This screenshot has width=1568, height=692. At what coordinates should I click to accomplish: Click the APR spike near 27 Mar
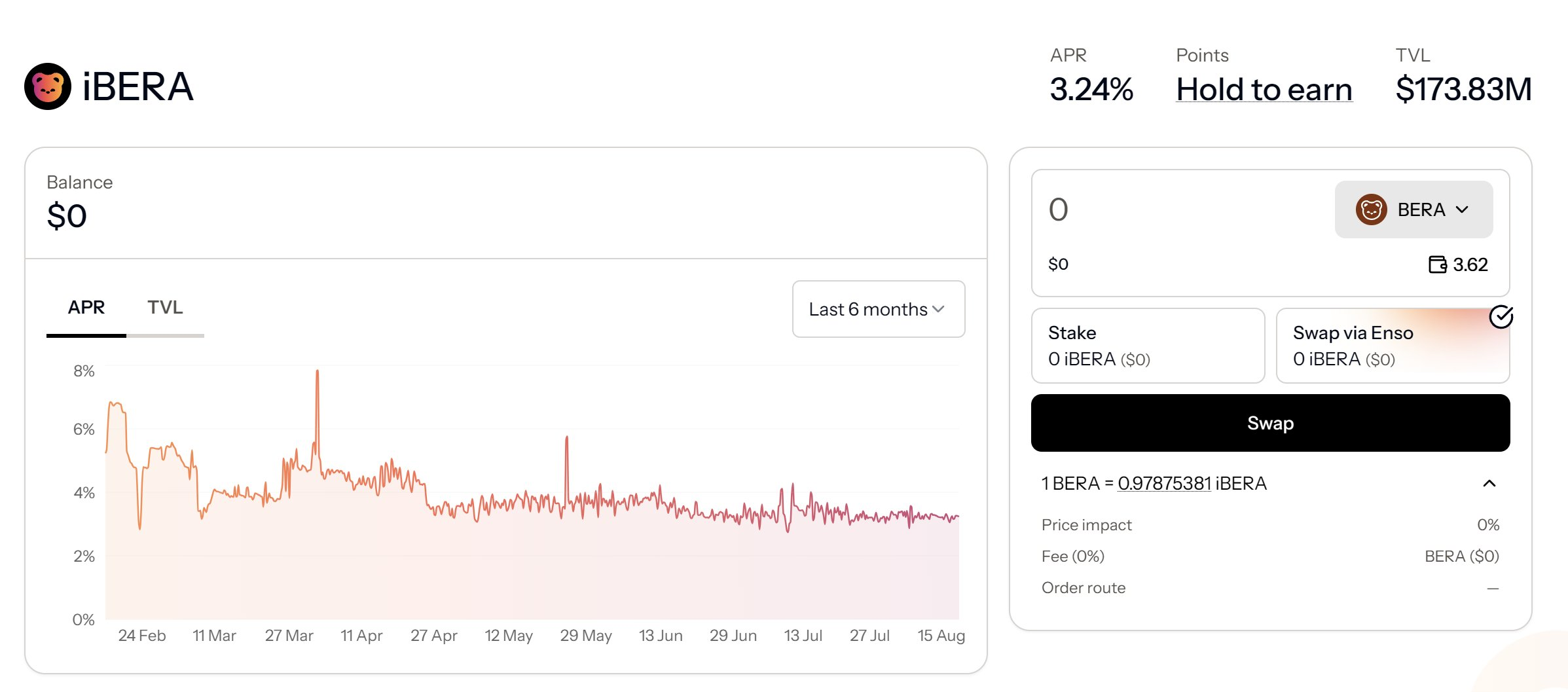coord(318,373)
